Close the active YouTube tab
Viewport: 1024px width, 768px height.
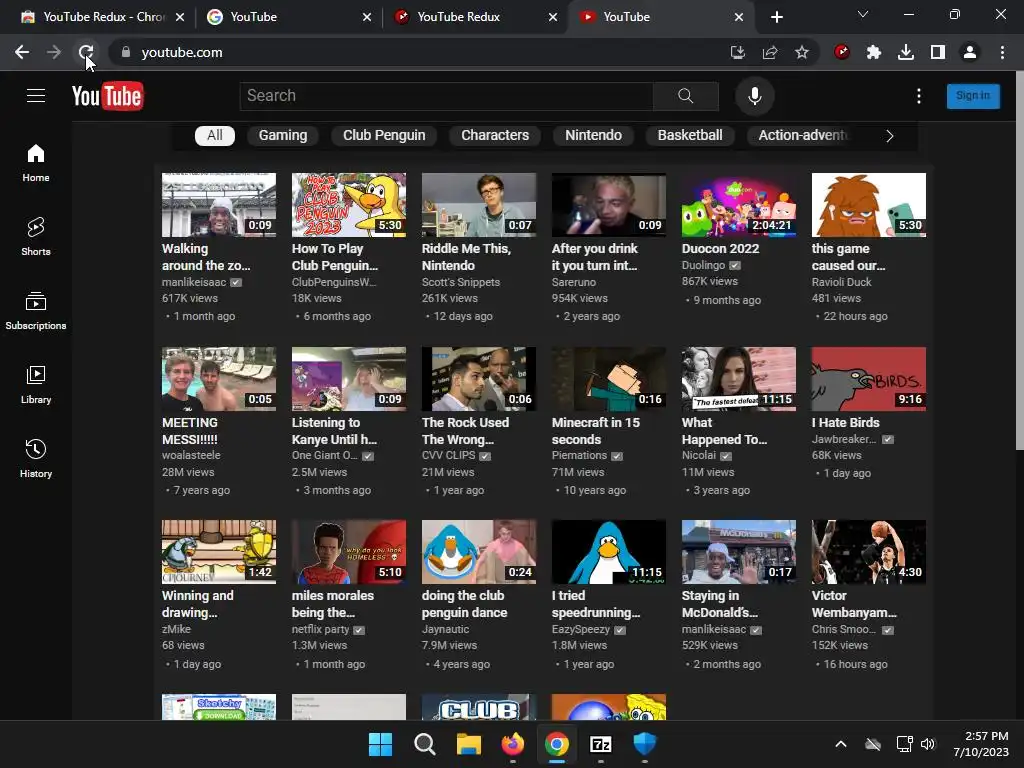pos(739,17)
